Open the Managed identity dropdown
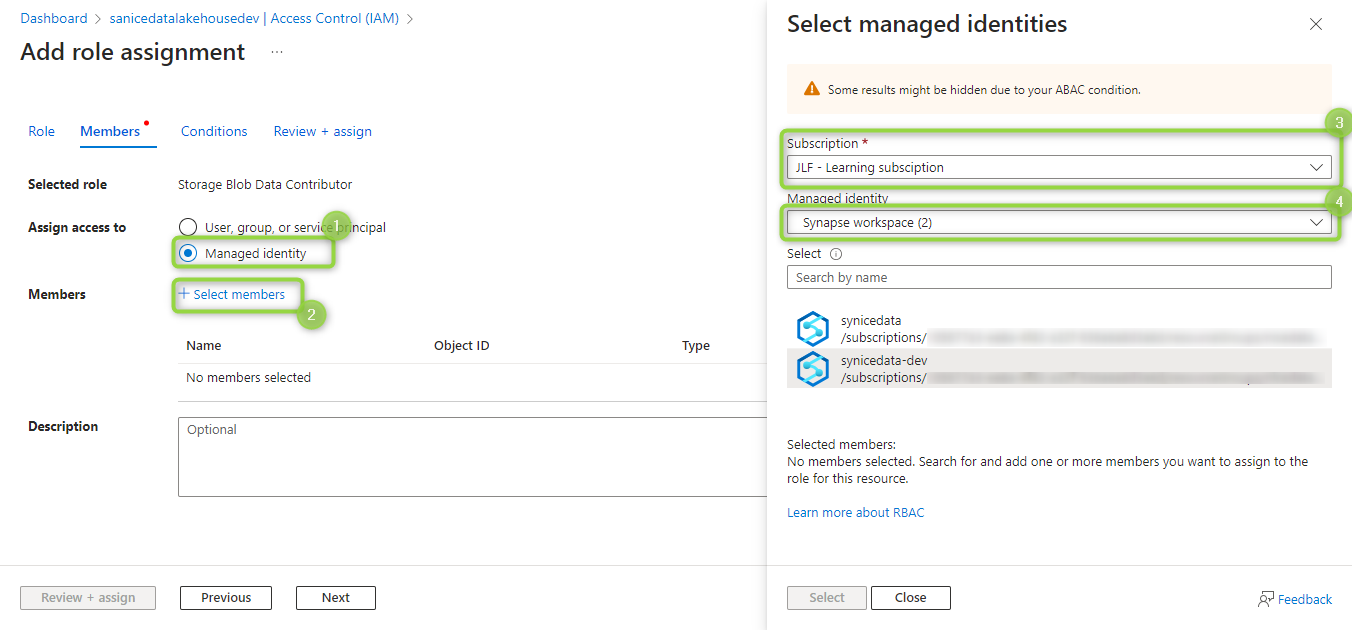Viewport: 1352px width, 630px height. [1059, 222]
